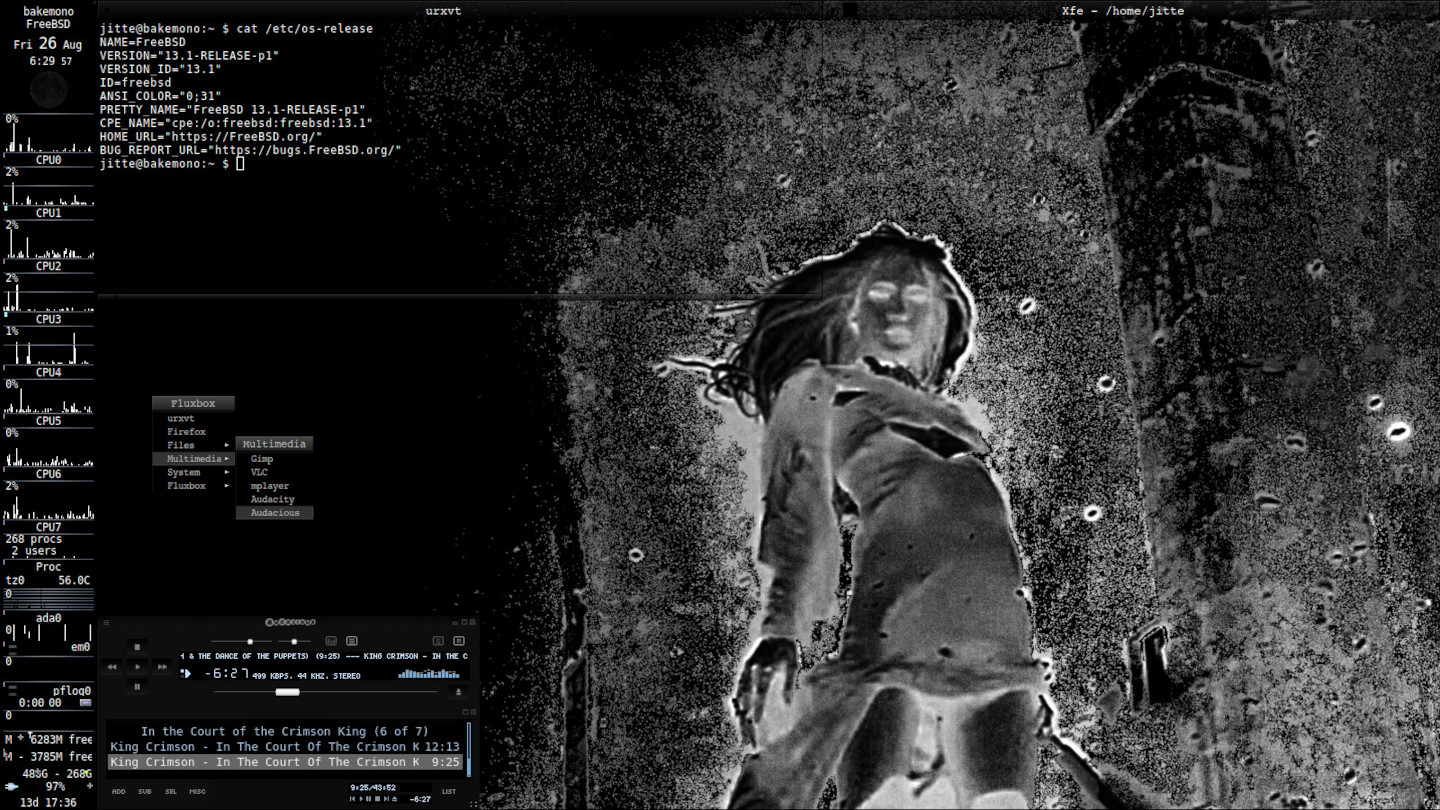
Task: Click mini previous-track icon in playlist footer
Action: pyautogui.click(x=352, y=799)
